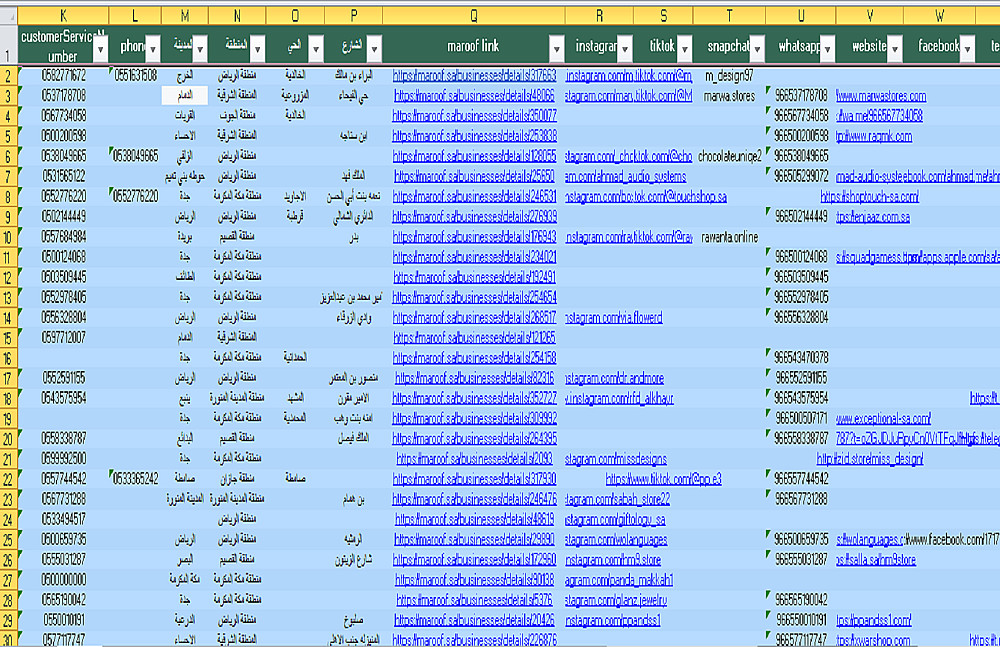
Task: Open maroof link ending 121265
Action: point(474,338)
